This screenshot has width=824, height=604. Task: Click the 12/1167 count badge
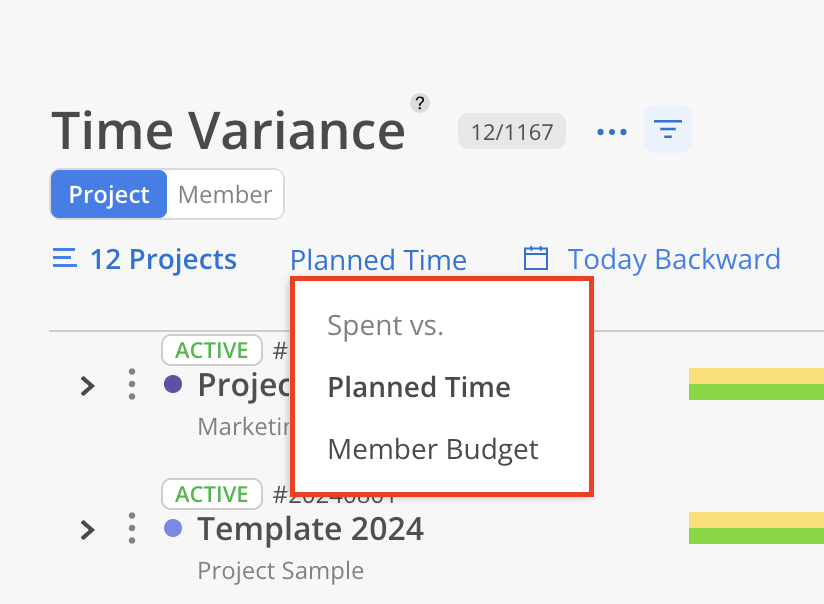click(x=512, y=131)
